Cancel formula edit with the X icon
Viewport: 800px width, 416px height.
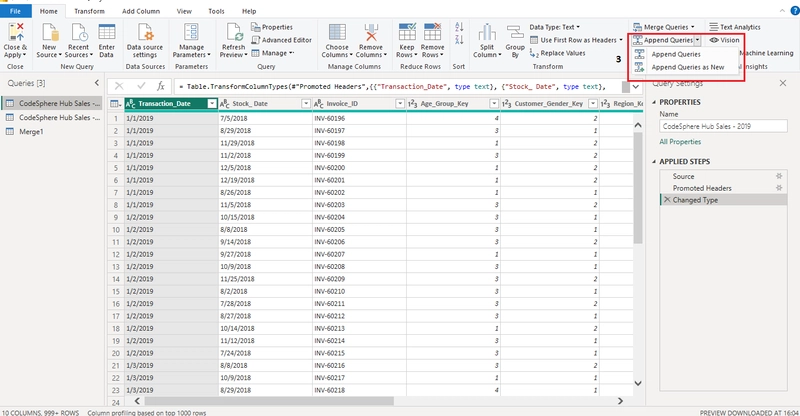119,86
